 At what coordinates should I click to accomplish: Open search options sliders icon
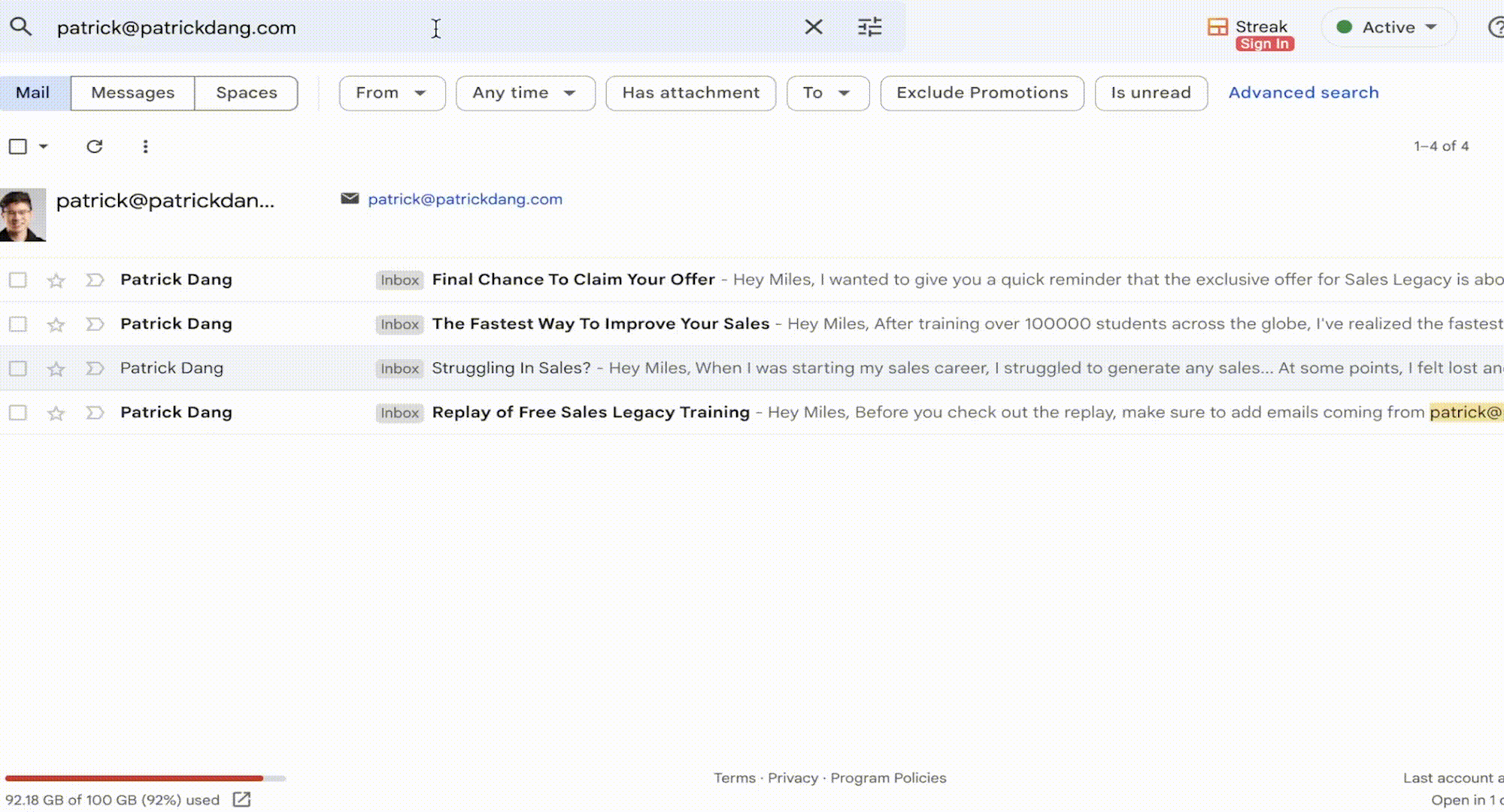869,27
